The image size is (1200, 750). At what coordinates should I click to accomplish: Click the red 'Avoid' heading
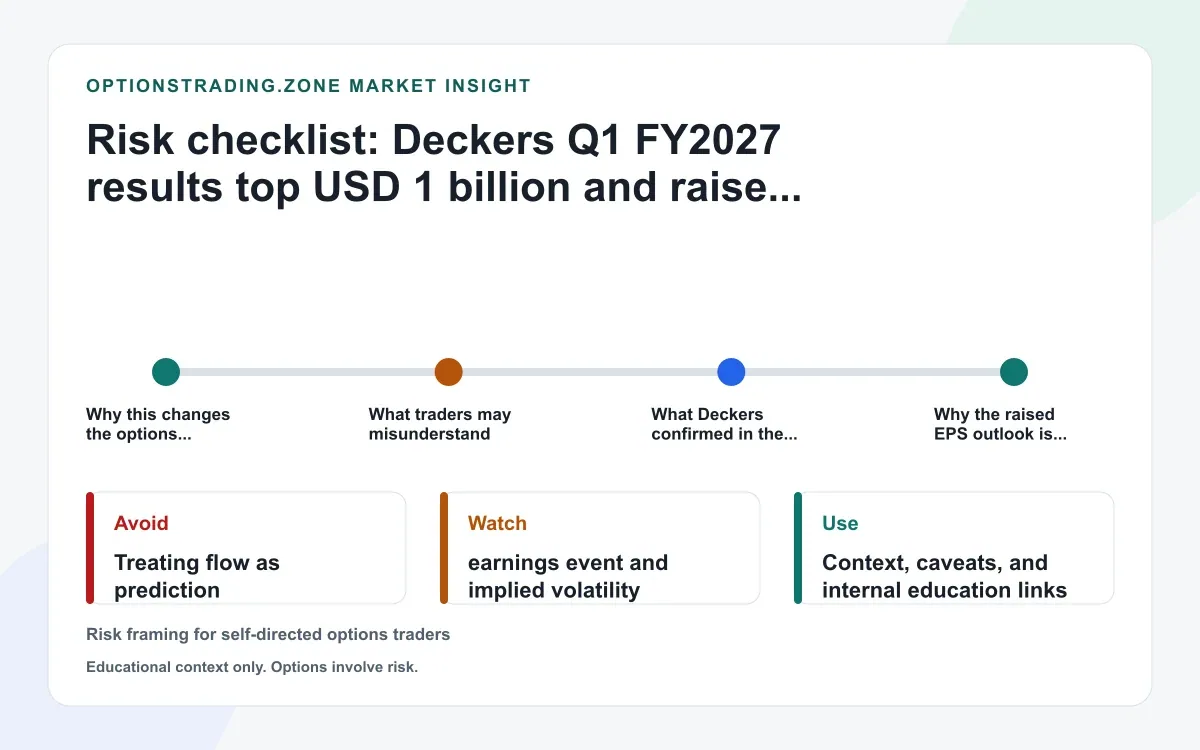[141, 523]
